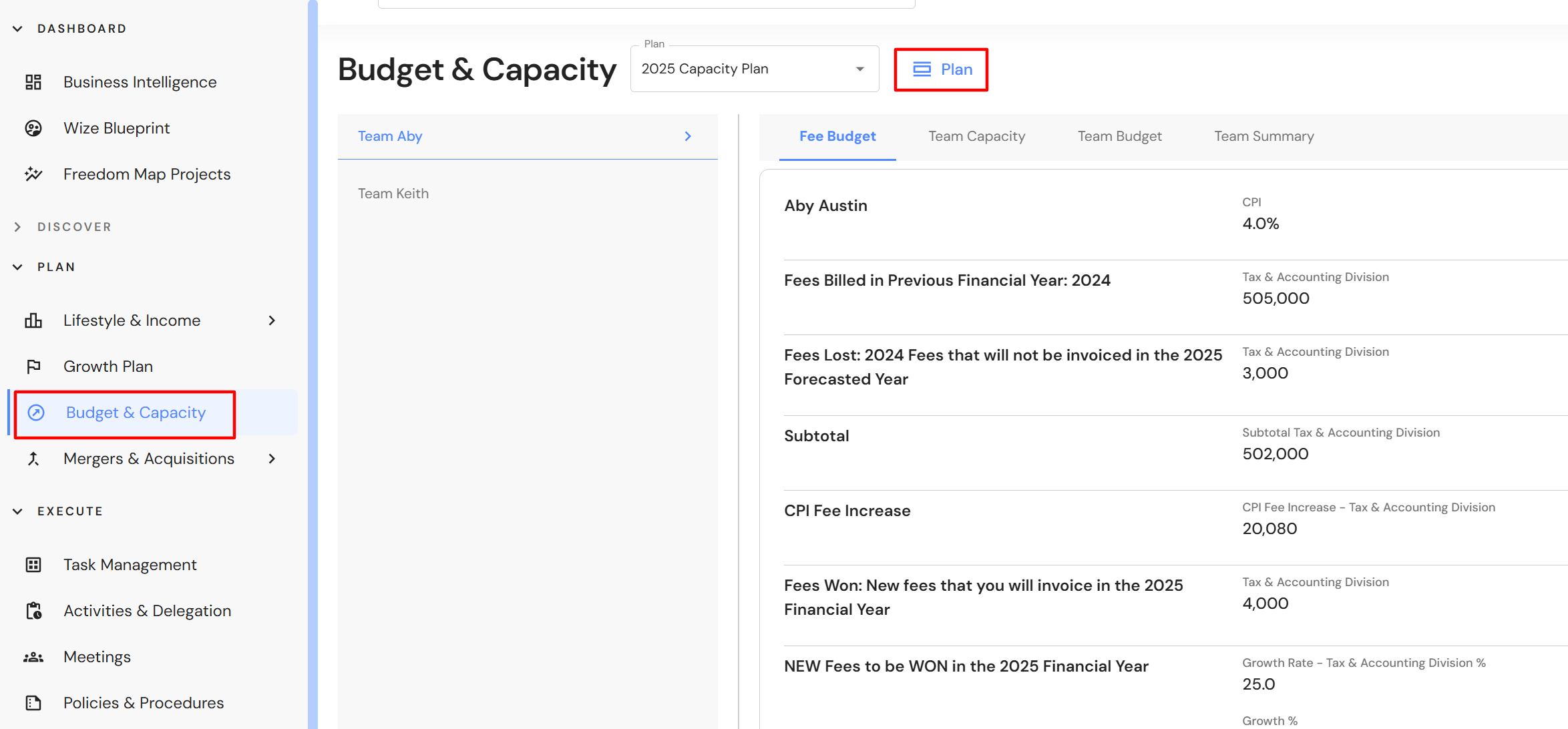Expand the Lifestyle & Income submenu arrow
Viewport: 1568px width, 729px height.
[272, 320]
